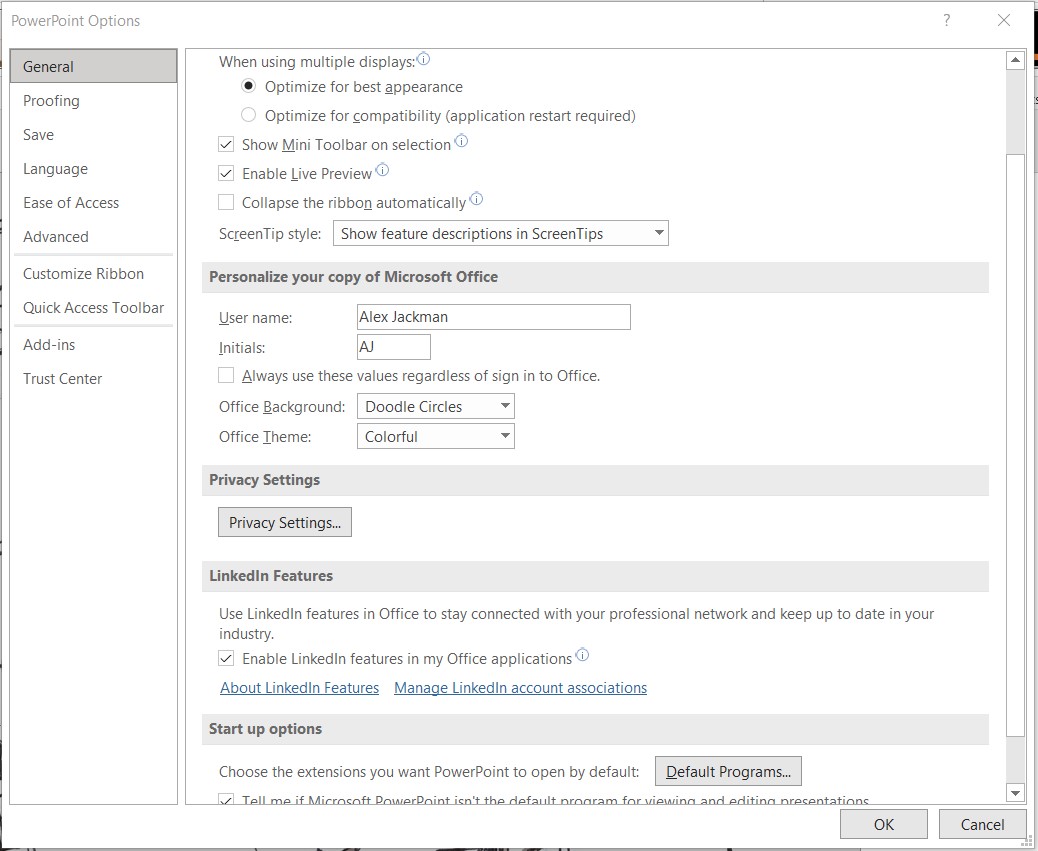
Task: Open Manage LinkedIn account associations link
Action: click(x=520, y=688)
